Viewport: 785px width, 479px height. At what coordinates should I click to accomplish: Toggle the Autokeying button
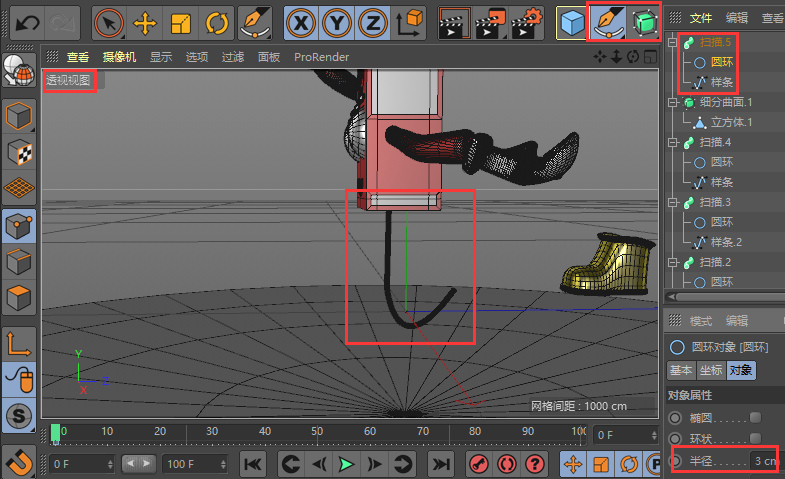pos(507,464)
